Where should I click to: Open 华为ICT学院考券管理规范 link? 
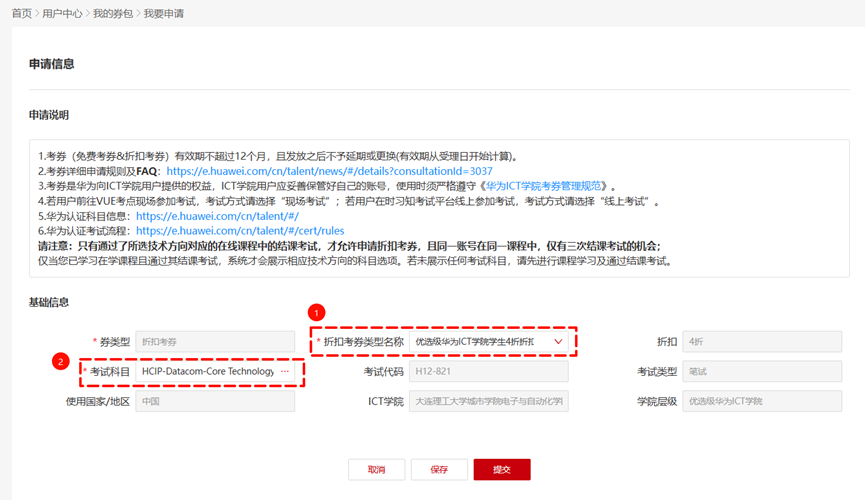click(x=543, y=186)
